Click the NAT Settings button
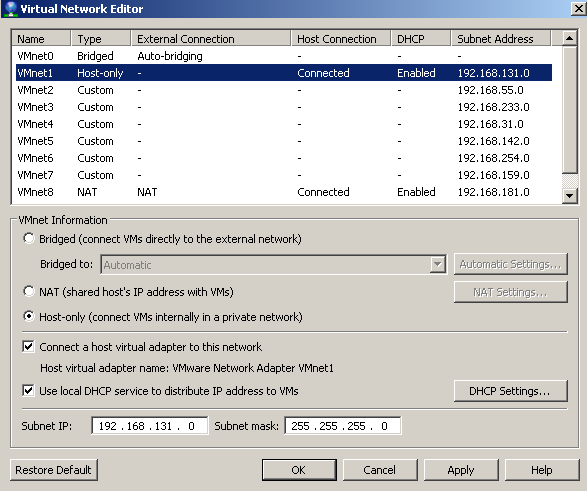 (x=511, y=292)
